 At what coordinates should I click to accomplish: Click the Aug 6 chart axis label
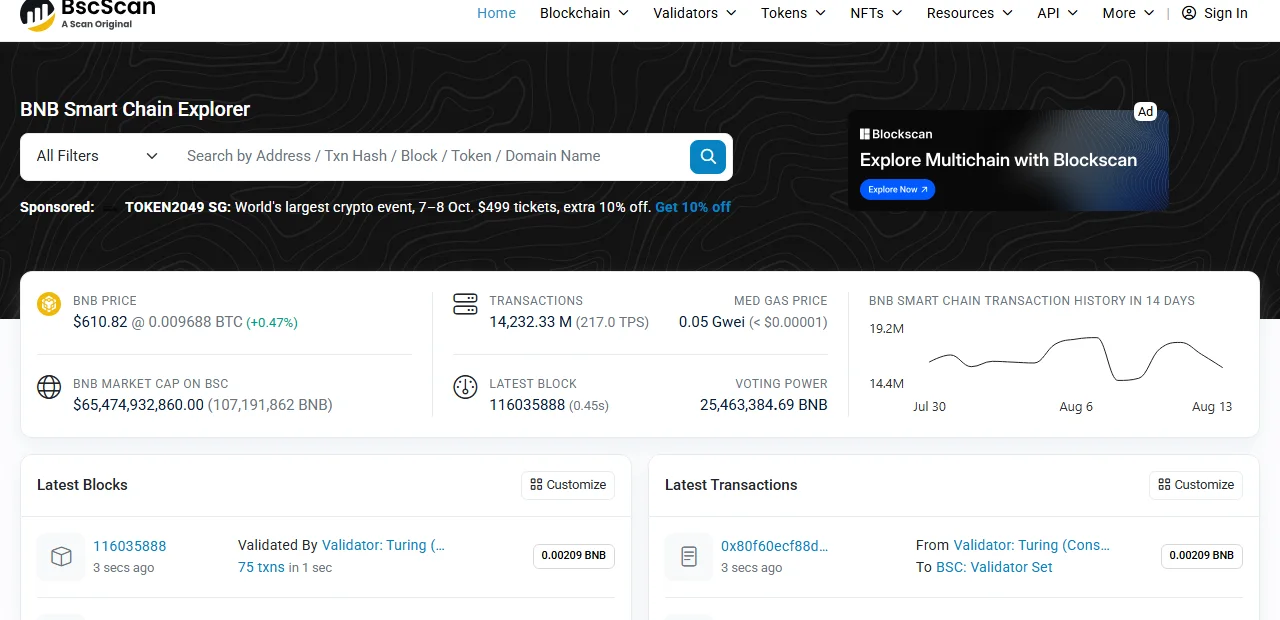1076,407
